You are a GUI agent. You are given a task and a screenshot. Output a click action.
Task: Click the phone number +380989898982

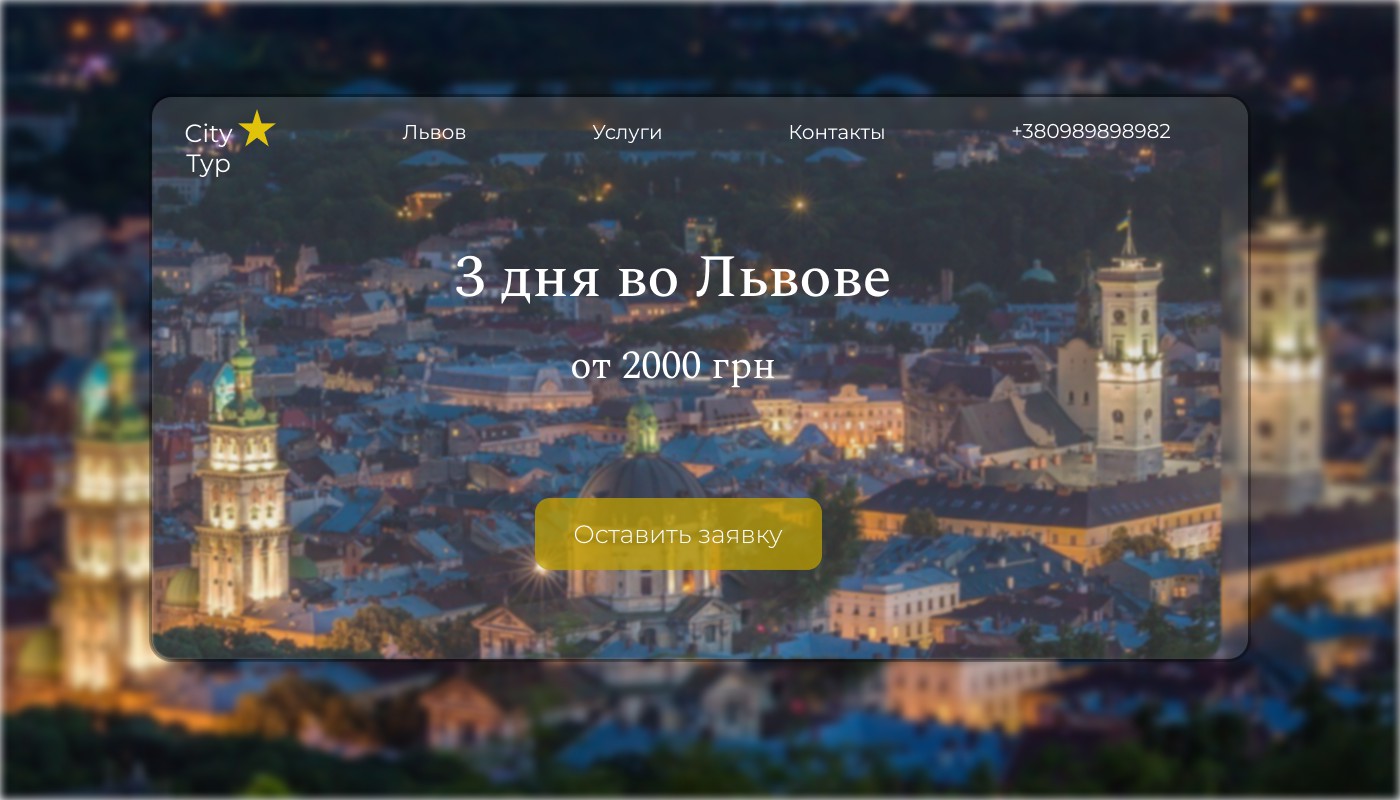[1091, 131]
